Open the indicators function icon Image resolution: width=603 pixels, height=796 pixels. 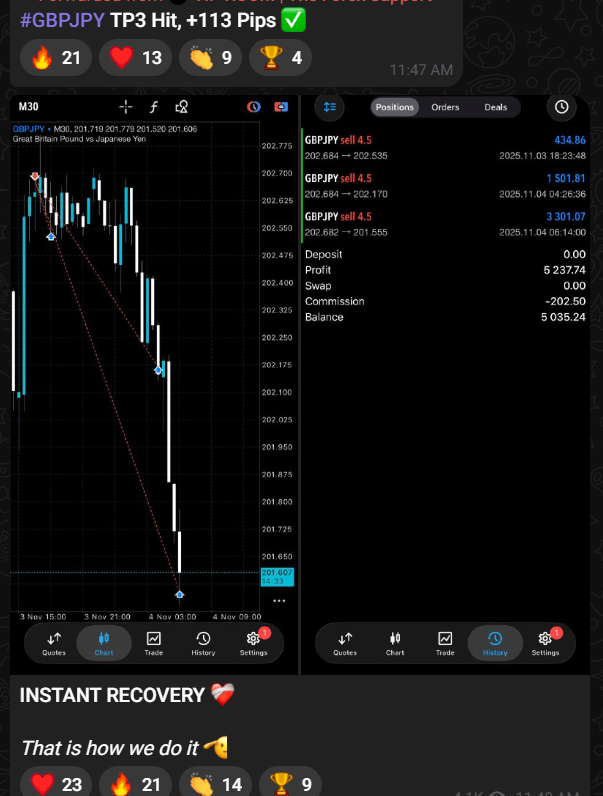(x=153, y=107)
